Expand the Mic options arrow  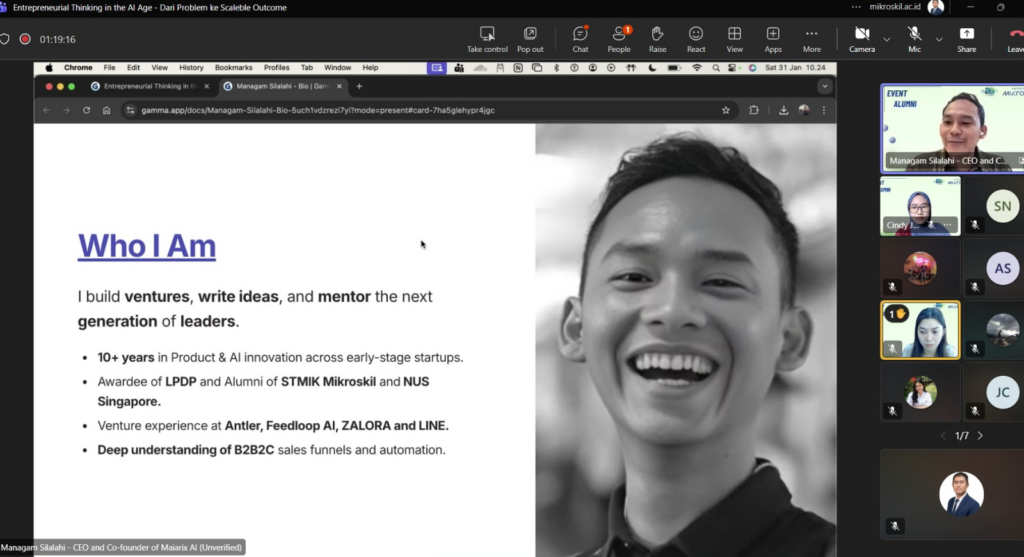pos(938,39)
